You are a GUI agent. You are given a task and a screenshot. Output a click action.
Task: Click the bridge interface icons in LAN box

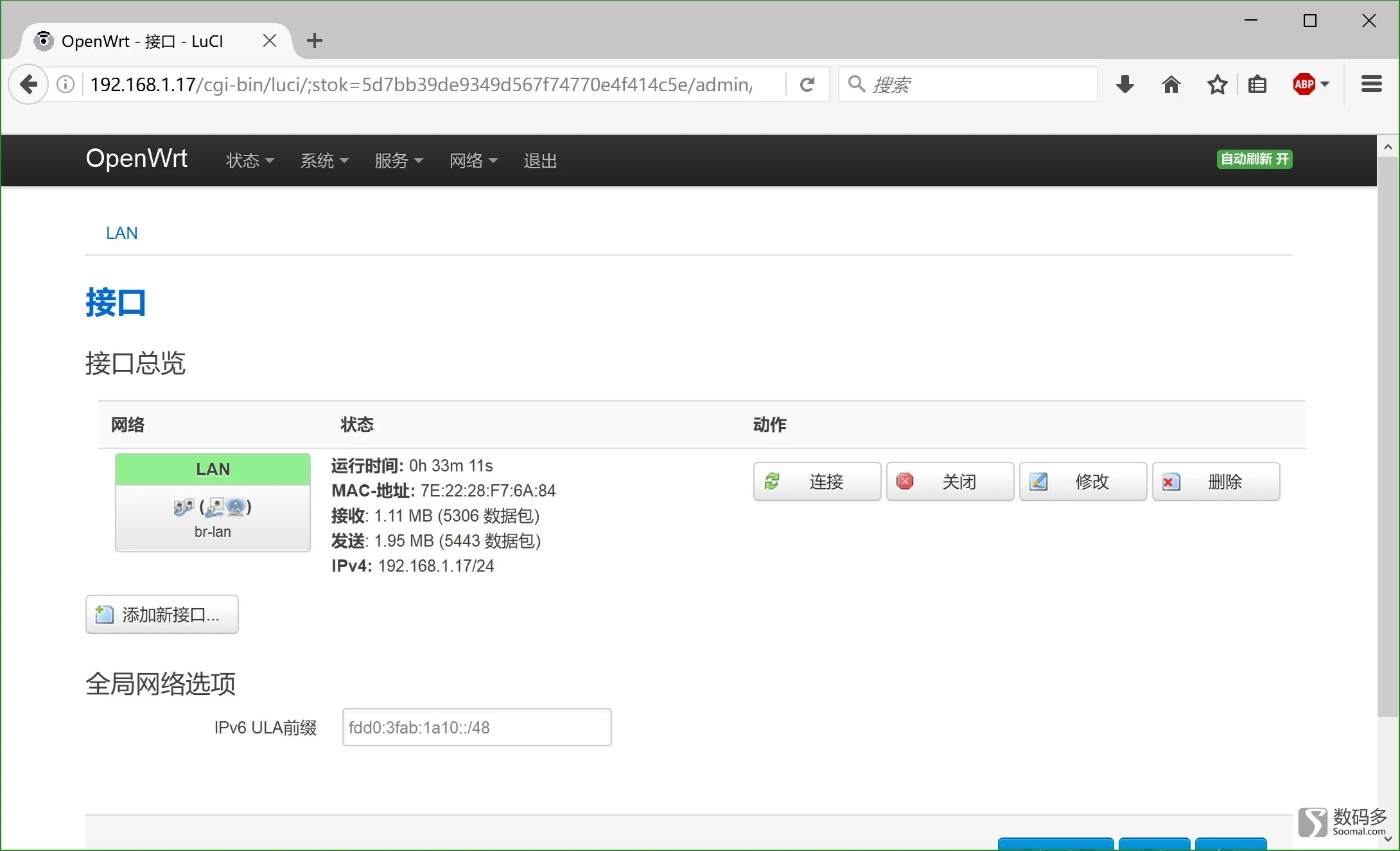coord(213,507)
